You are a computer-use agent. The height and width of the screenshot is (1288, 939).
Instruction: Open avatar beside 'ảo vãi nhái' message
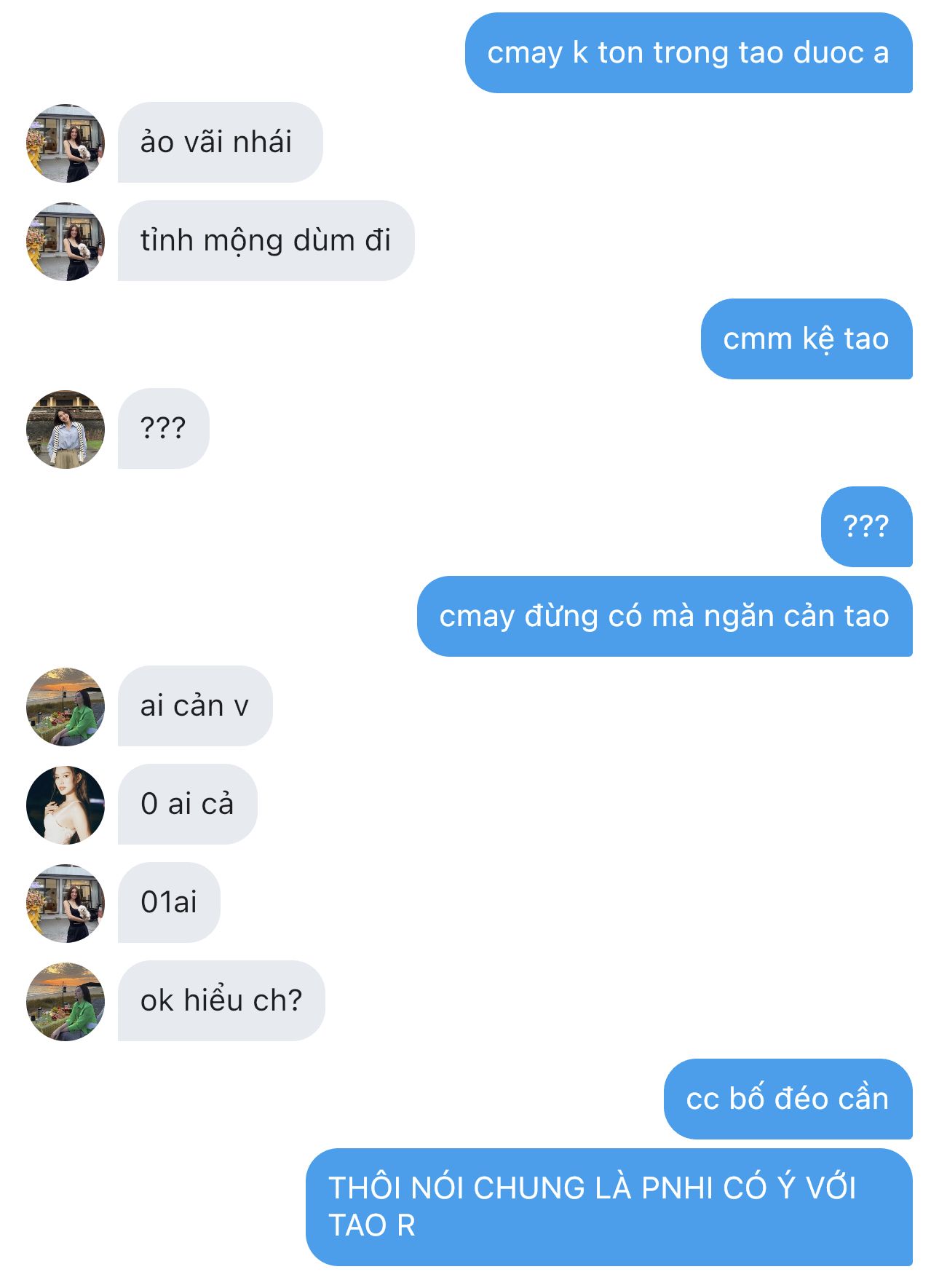click(x=66, y=143)
